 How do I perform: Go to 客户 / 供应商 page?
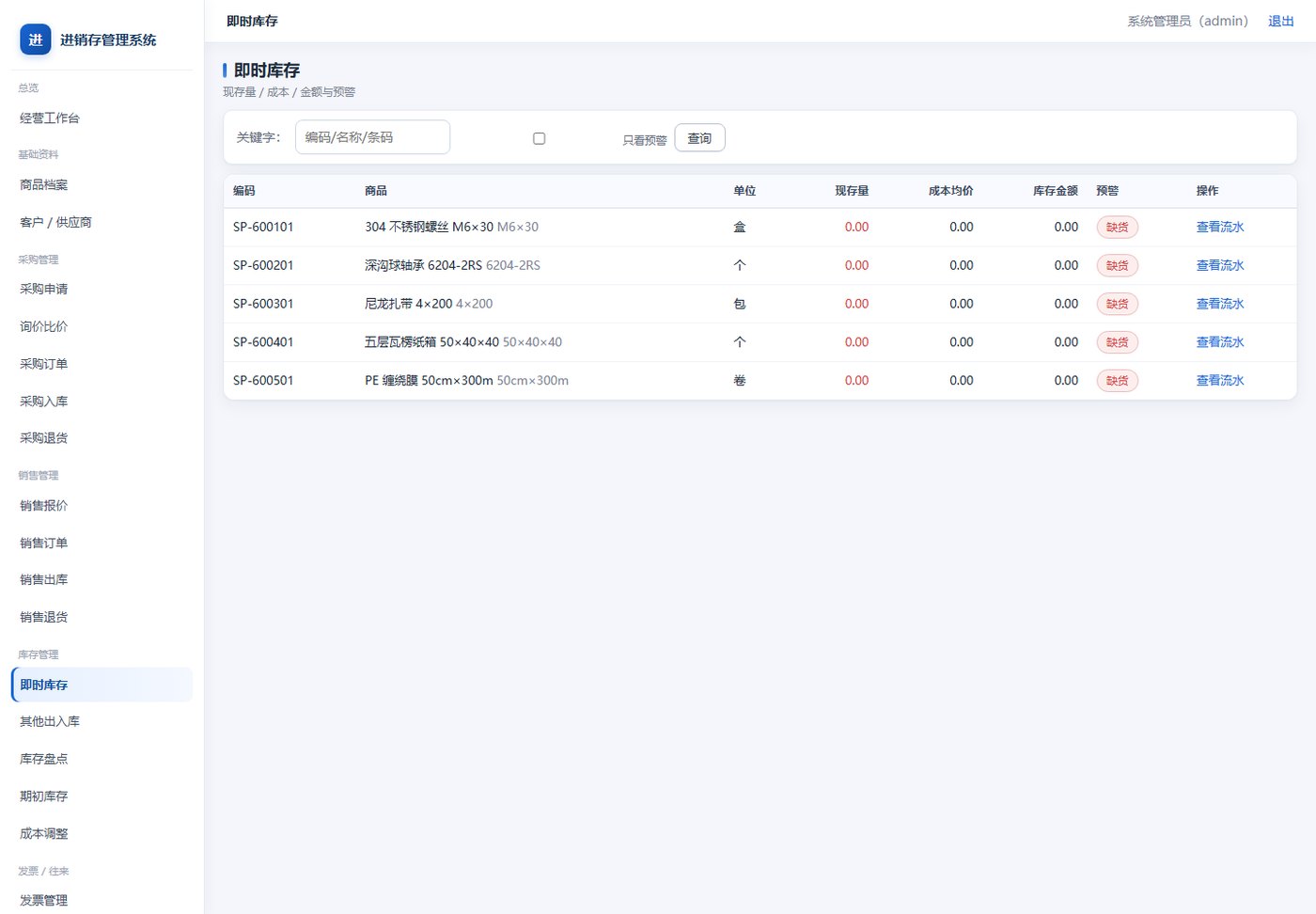click(x=102, y=223)
